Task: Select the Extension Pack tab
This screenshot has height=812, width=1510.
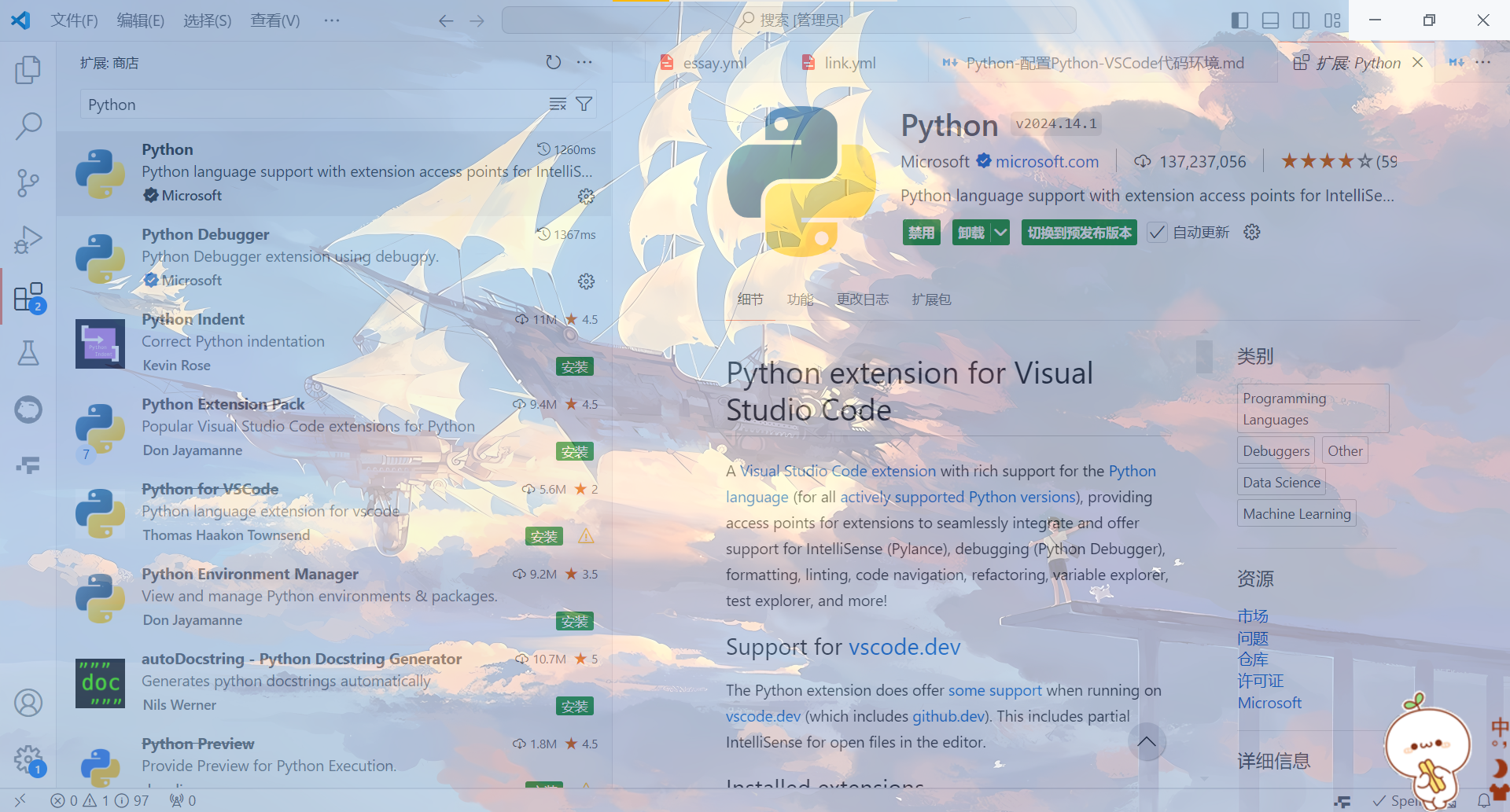Action: (931, 299)
